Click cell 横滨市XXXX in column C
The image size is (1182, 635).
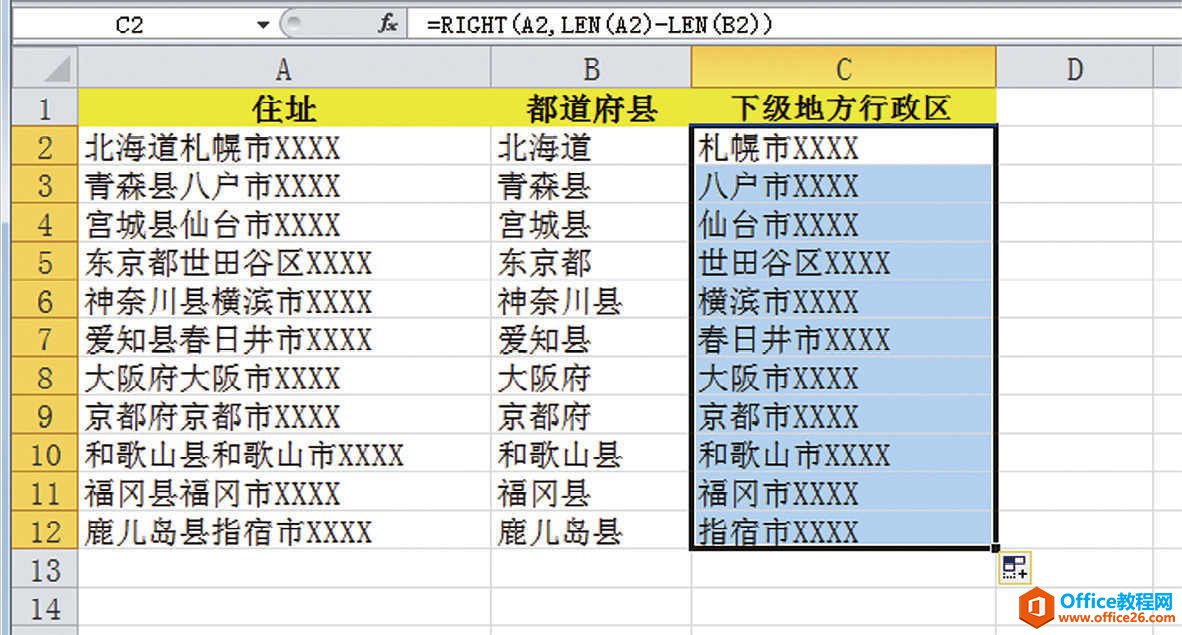coord(844,300)
